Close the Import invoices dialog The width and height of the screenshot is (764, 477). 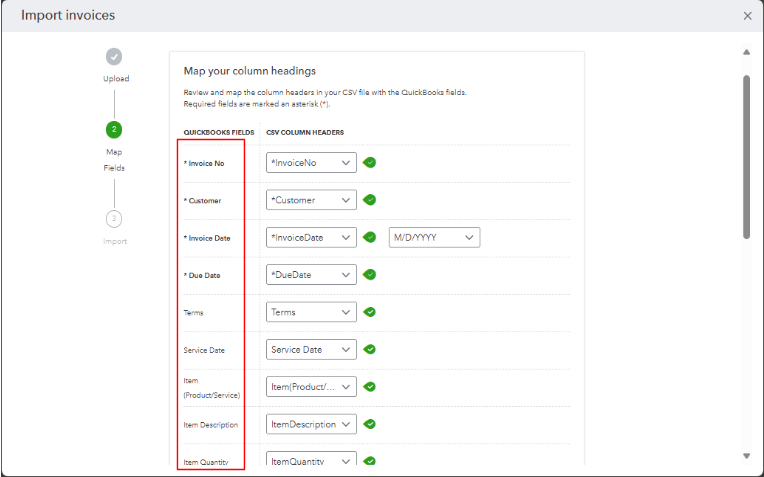748,16
